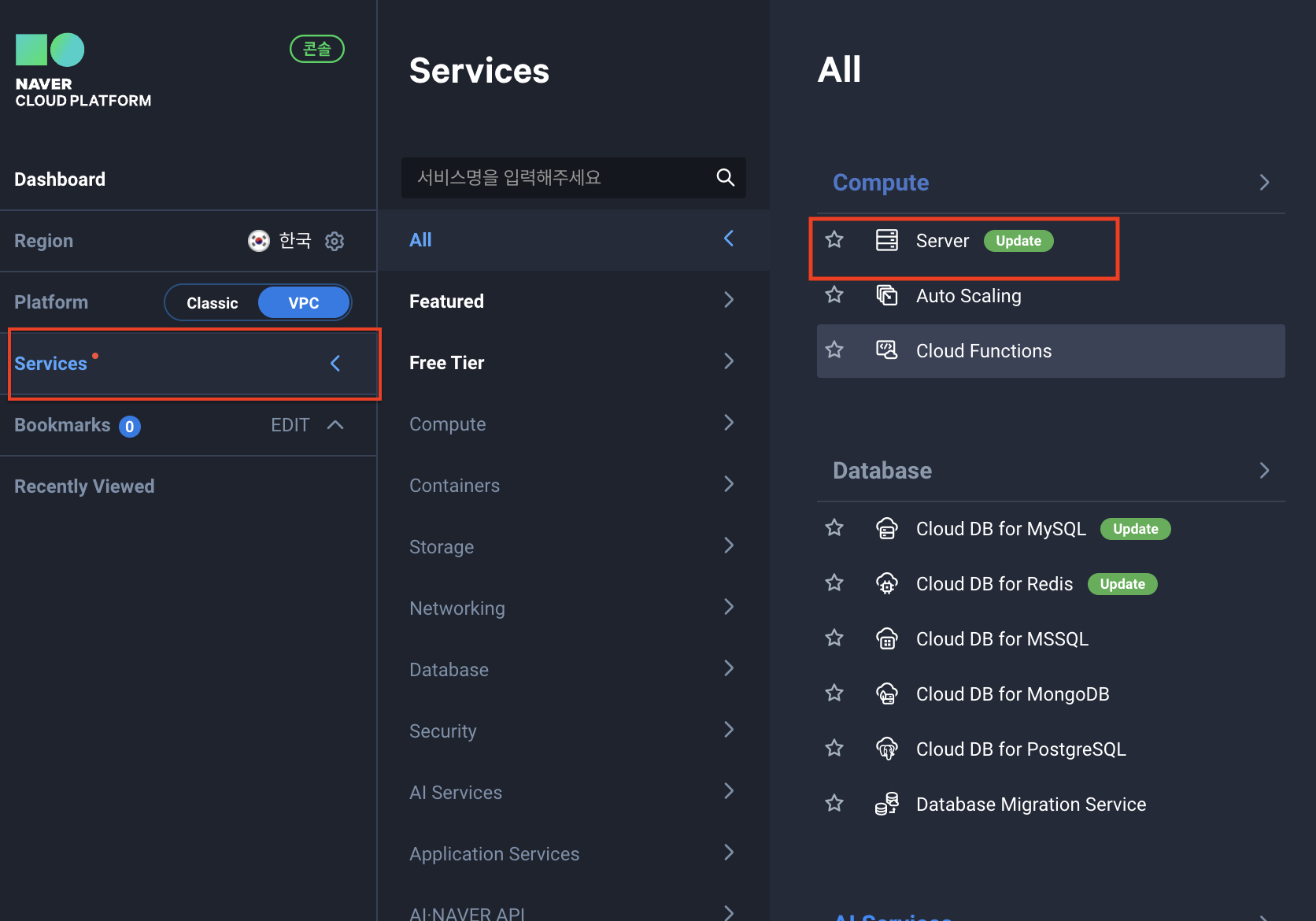This screenshot has width=1316, height=921.
Task: Open the Server service
Action: [942, 241]
